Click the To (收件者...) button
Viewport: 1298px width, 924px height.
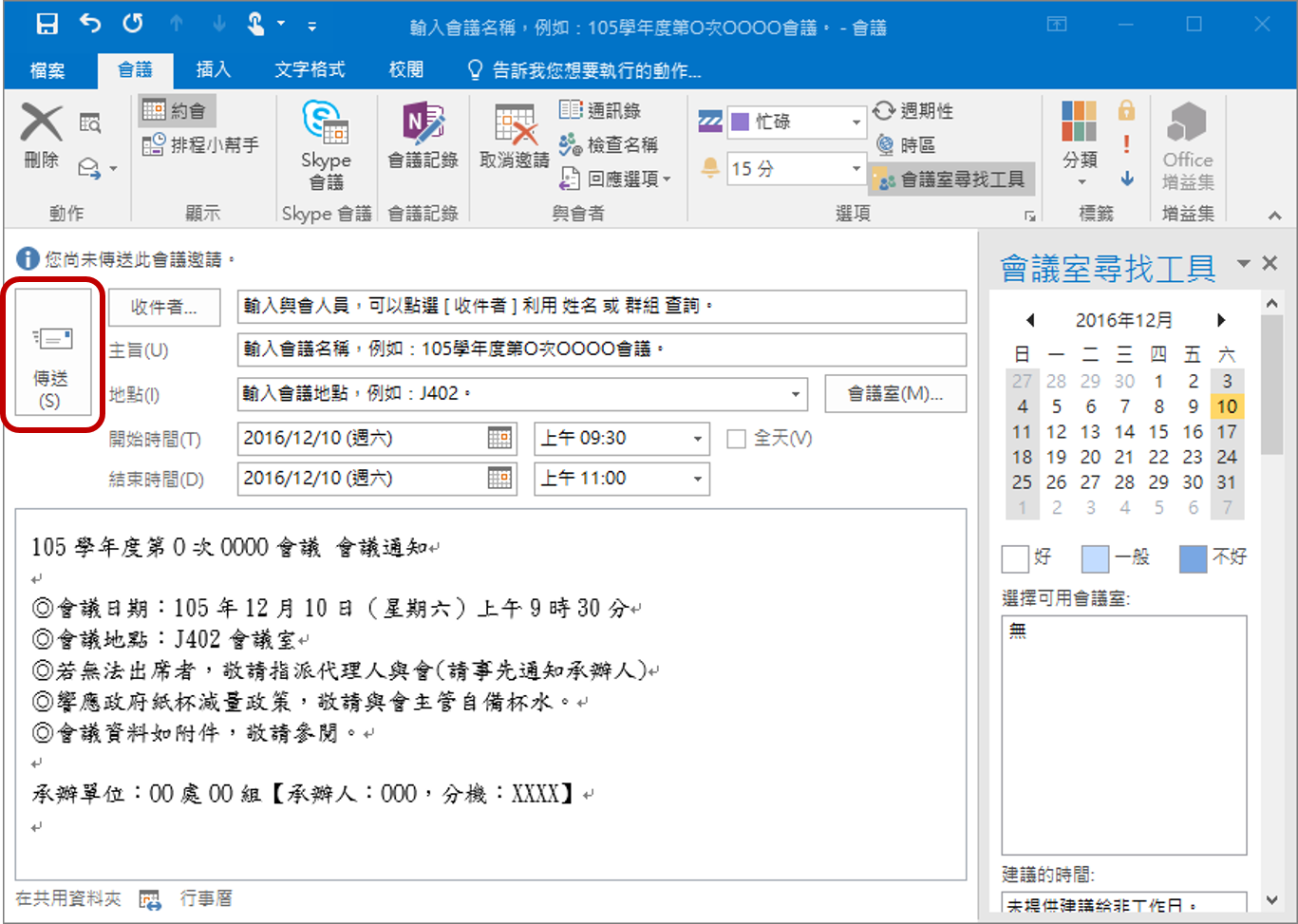pyautogui.click(x=164, y=307)
